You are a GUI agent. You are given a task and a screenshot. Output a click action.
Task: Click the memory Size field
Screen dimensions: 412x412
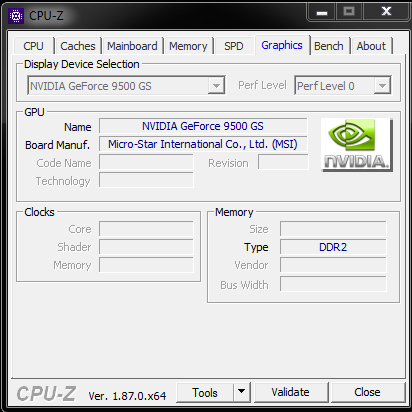click(x=333, y=229)
